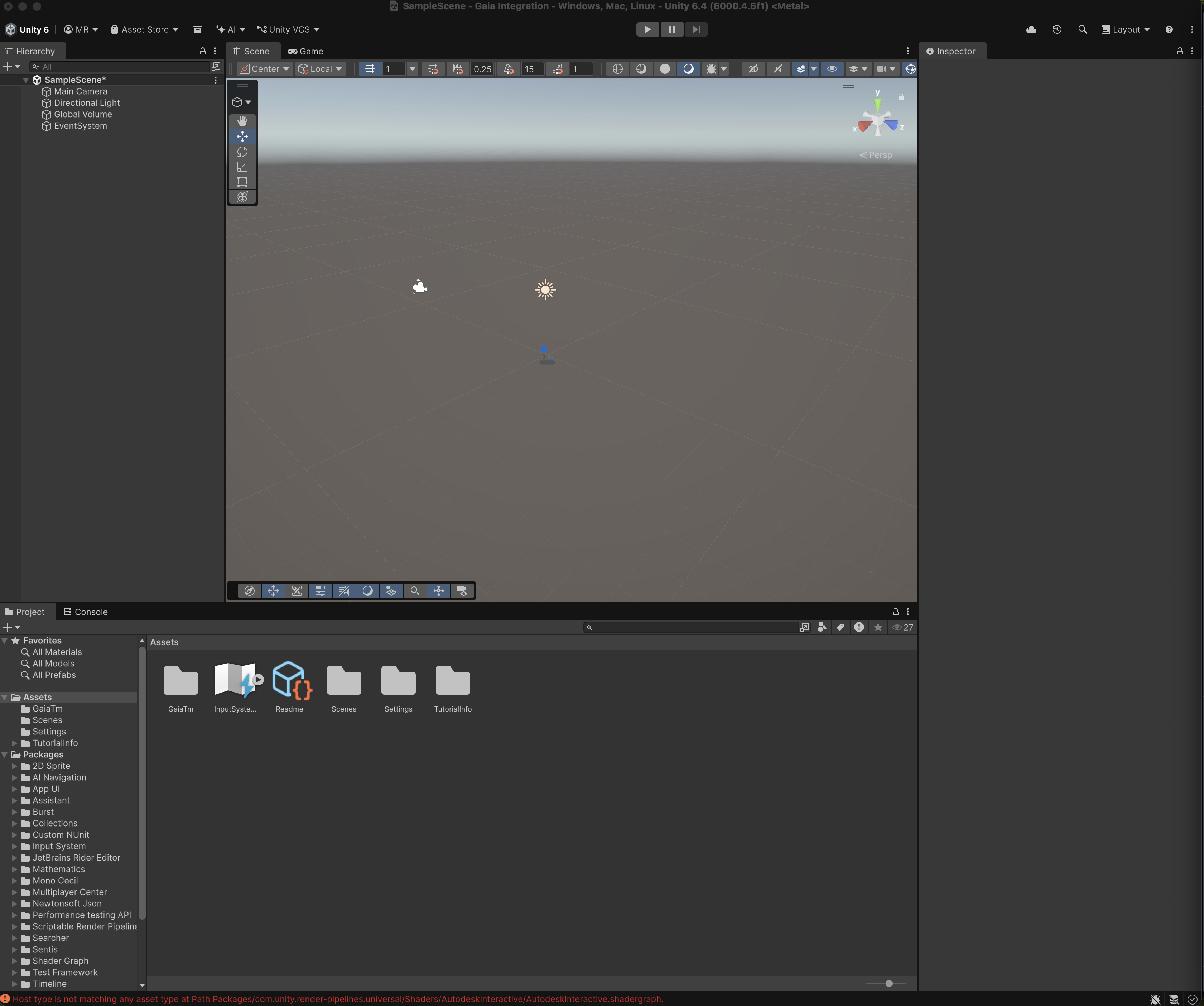Screen dimensions: 1204x1006
Task: Open the Asset Store dropdown
Action: pyautogui.click(x=144, y=29)
